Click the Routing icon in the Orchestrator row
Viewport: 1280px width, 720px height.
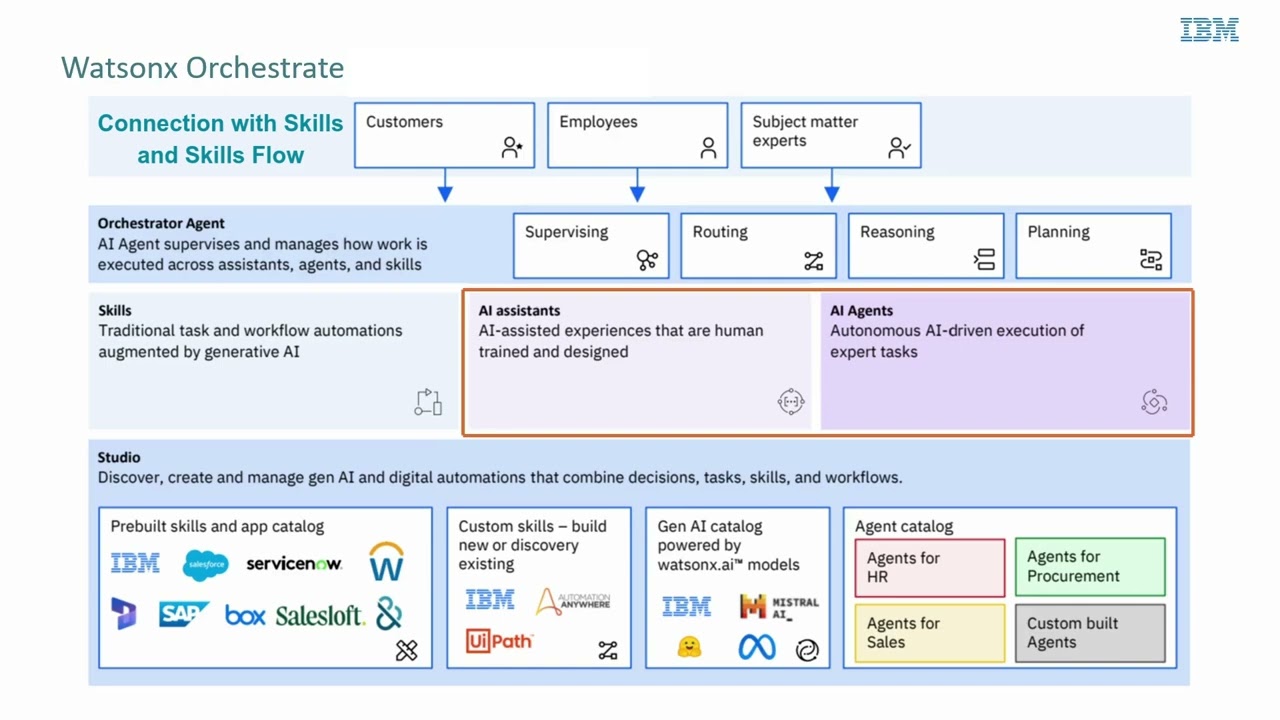[814, 261]
